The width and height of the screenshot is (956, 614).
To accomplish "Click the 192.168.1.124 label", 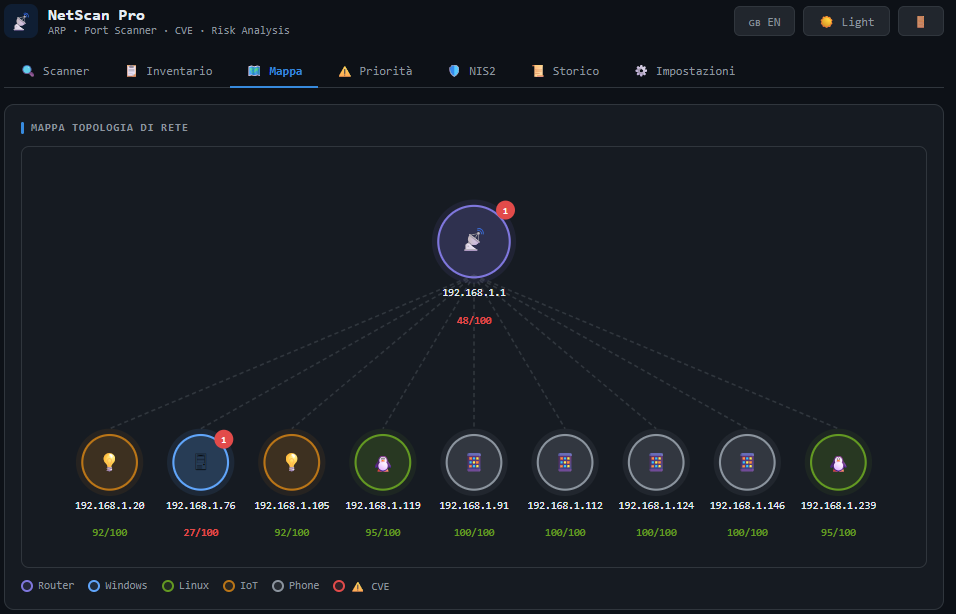I will pyautogui.click(x=656, y=505).
